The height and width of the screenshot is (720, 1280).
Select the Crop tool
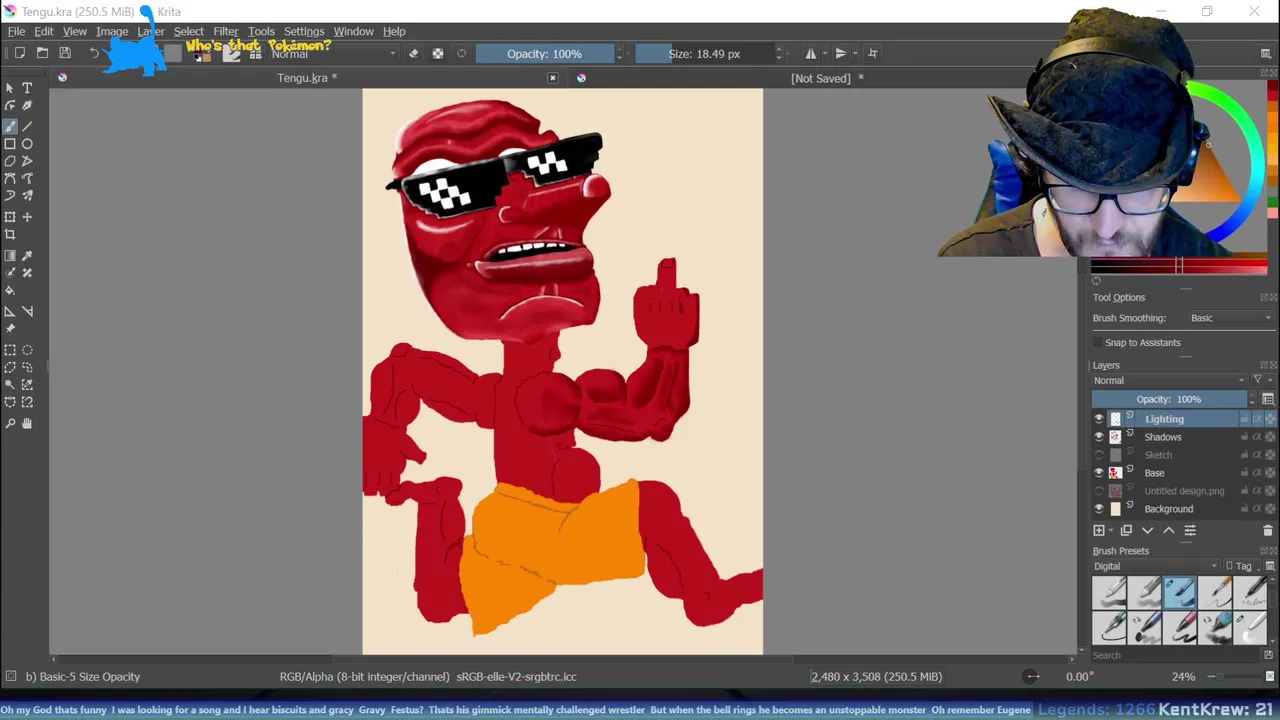pyautogui.click(x=10, y=235)
